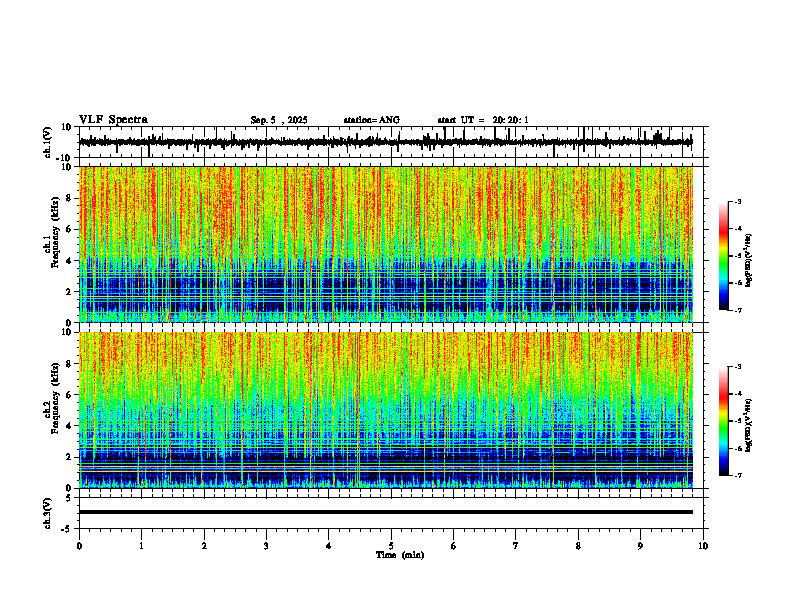Click the "-5" tick on the ch.3(V) axis
Image resolution: width=792 pixels, height=612 pixels.
click(x=67, y=529)
